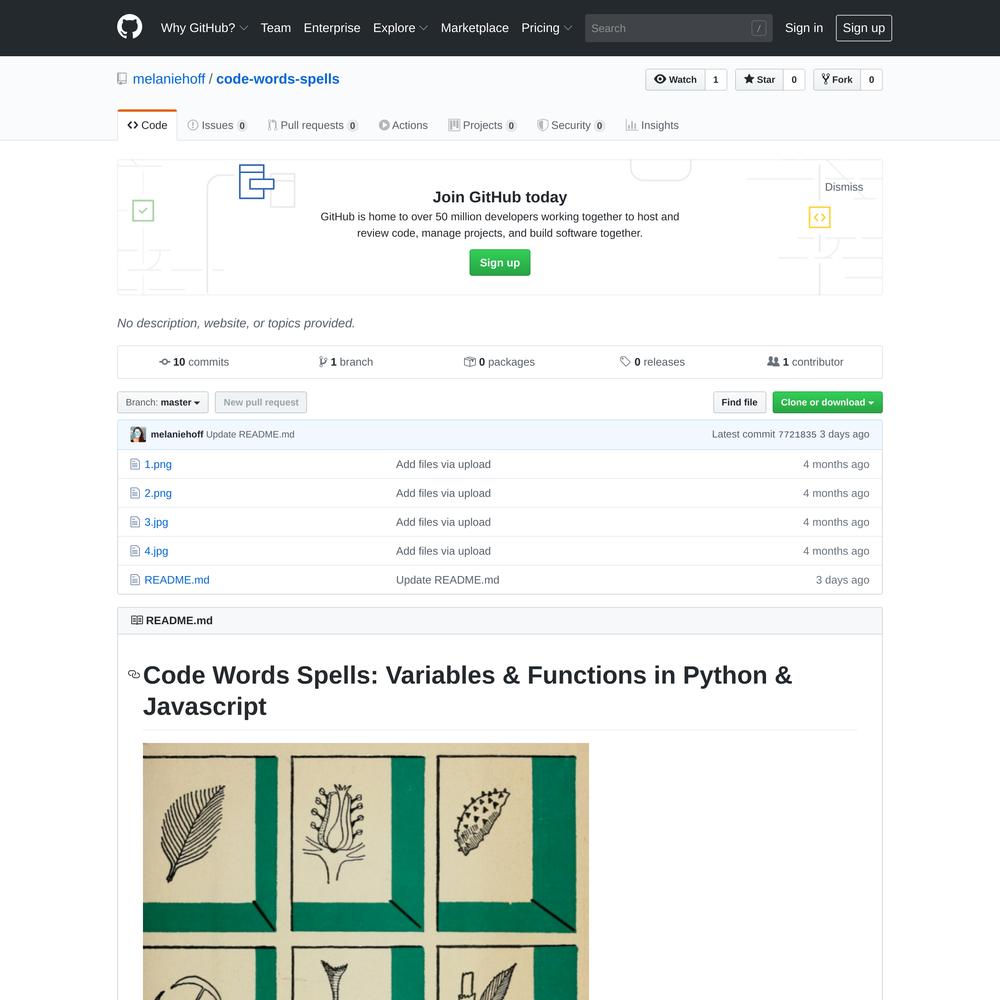The width and height of the screenshot is (1000, 1000).
Task: Click the green Sign up banner button
Action: coord(499,263)
